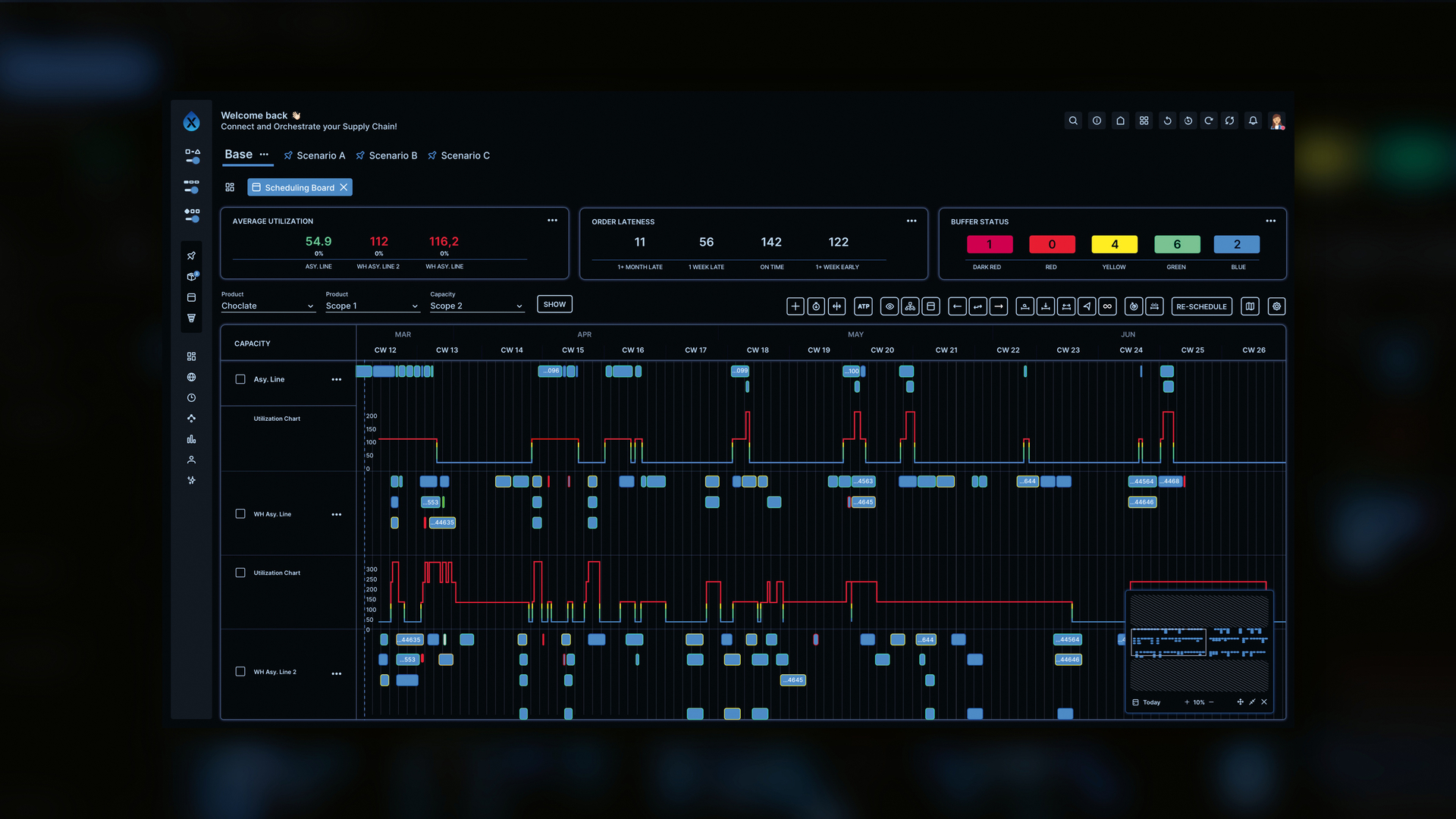Open the search icon in header
1456x819 pixels.
click(x=1073, y=121)
